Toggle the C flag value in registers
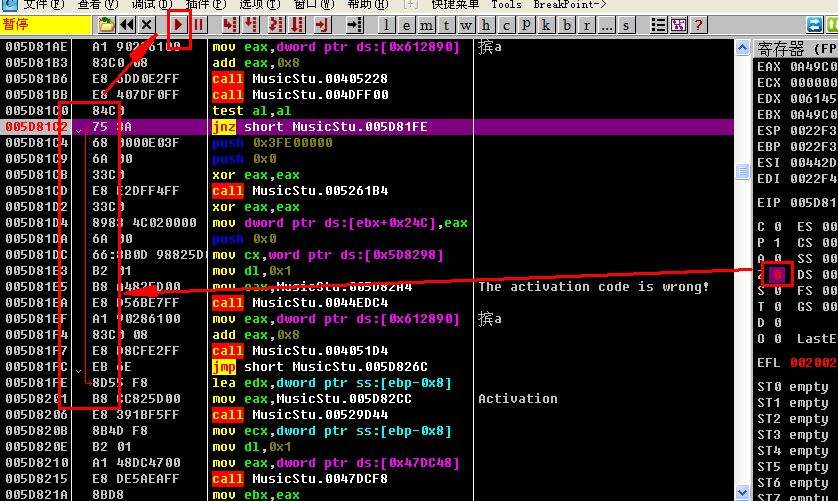Image resolution: width=838 pixels, height=501 pixels. [778, 227]
